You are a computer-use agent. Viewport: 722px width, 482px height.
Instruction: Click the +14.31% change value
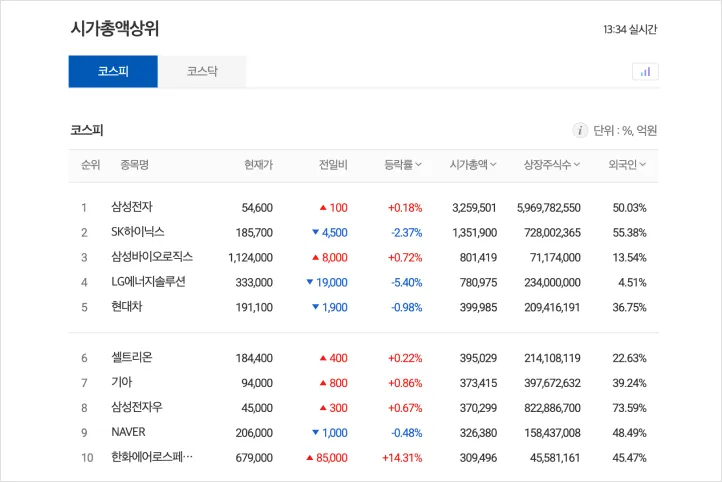coord(402,458)
